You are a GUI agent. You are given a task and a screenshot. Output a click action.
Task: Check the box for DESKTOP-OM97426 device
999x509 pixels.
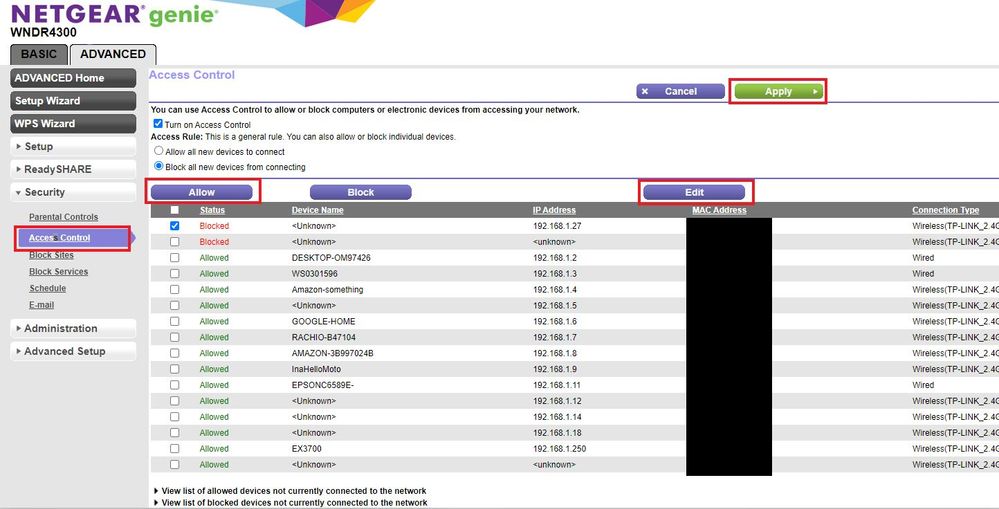[175, 258]
